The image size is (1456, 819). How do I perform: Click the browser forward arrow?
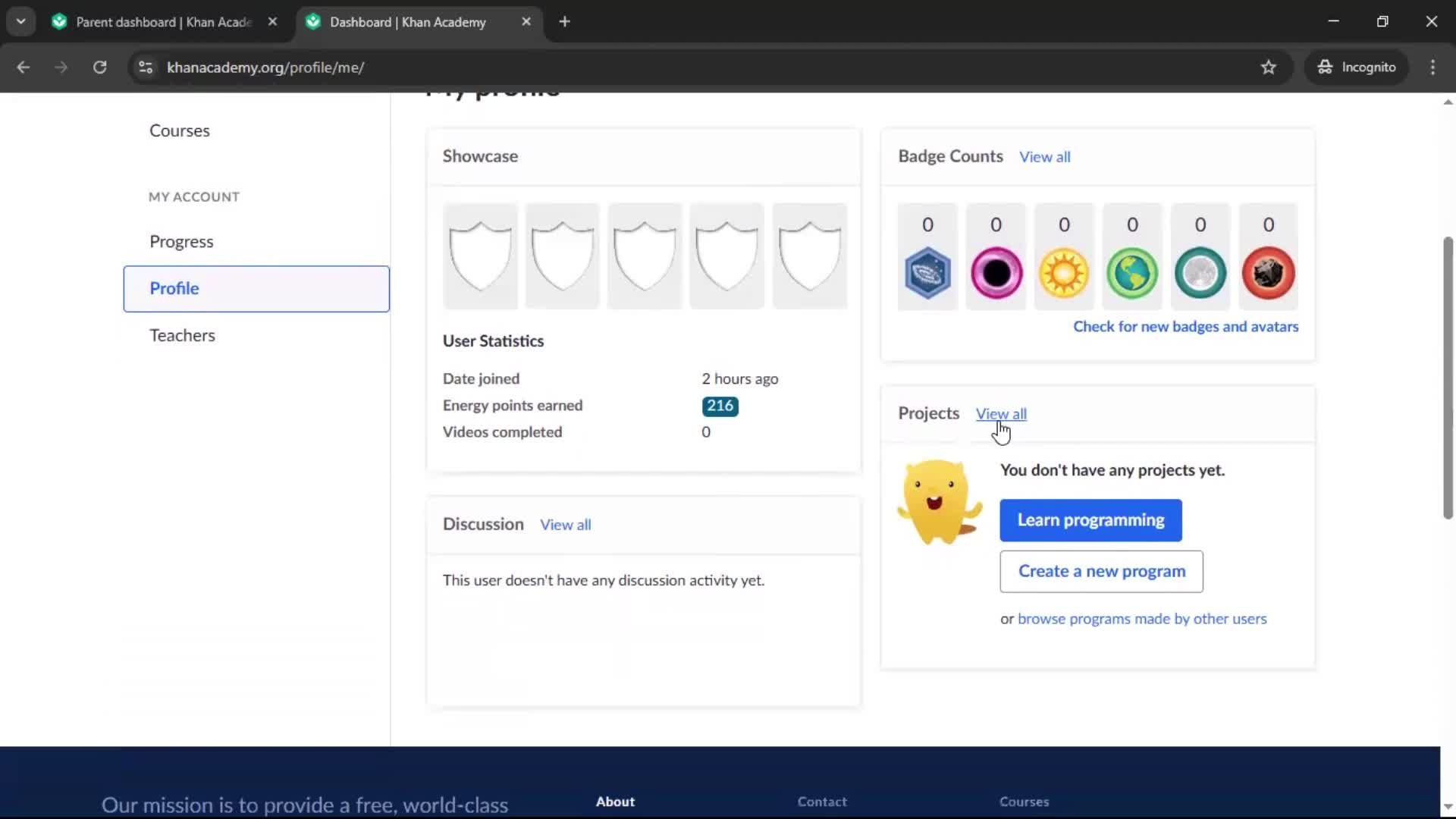[x=61, y=67]
